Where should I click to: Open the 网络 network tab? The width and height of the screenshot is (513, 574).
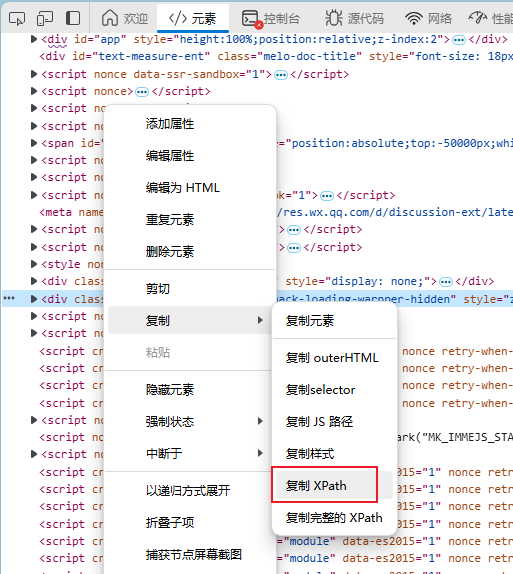pyautogui.click(x=428, y=18)
